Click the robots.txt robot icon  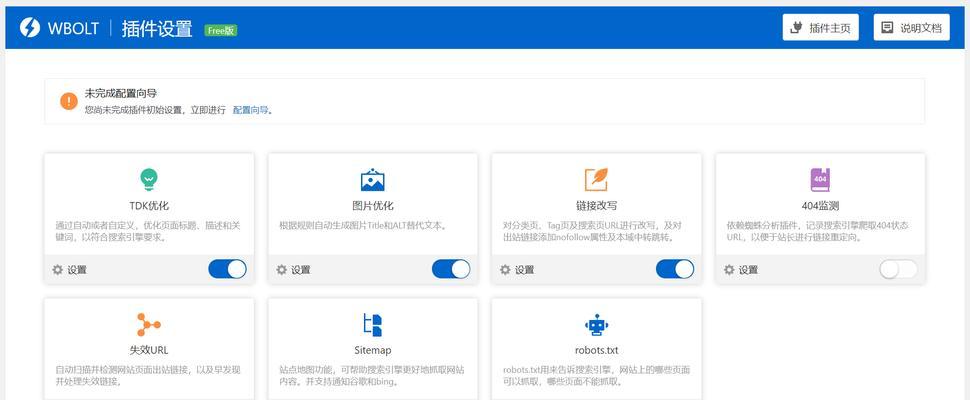tap(596, 325)
